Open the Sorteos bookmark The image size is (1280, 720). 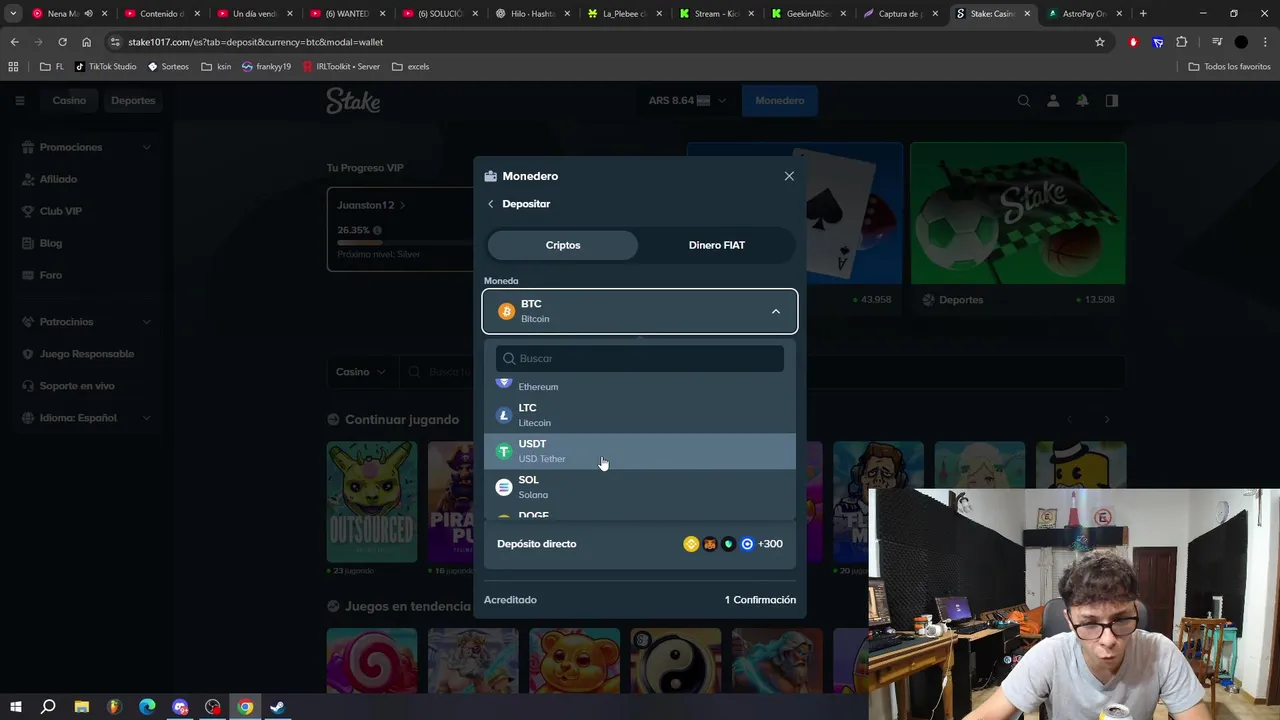168,66
